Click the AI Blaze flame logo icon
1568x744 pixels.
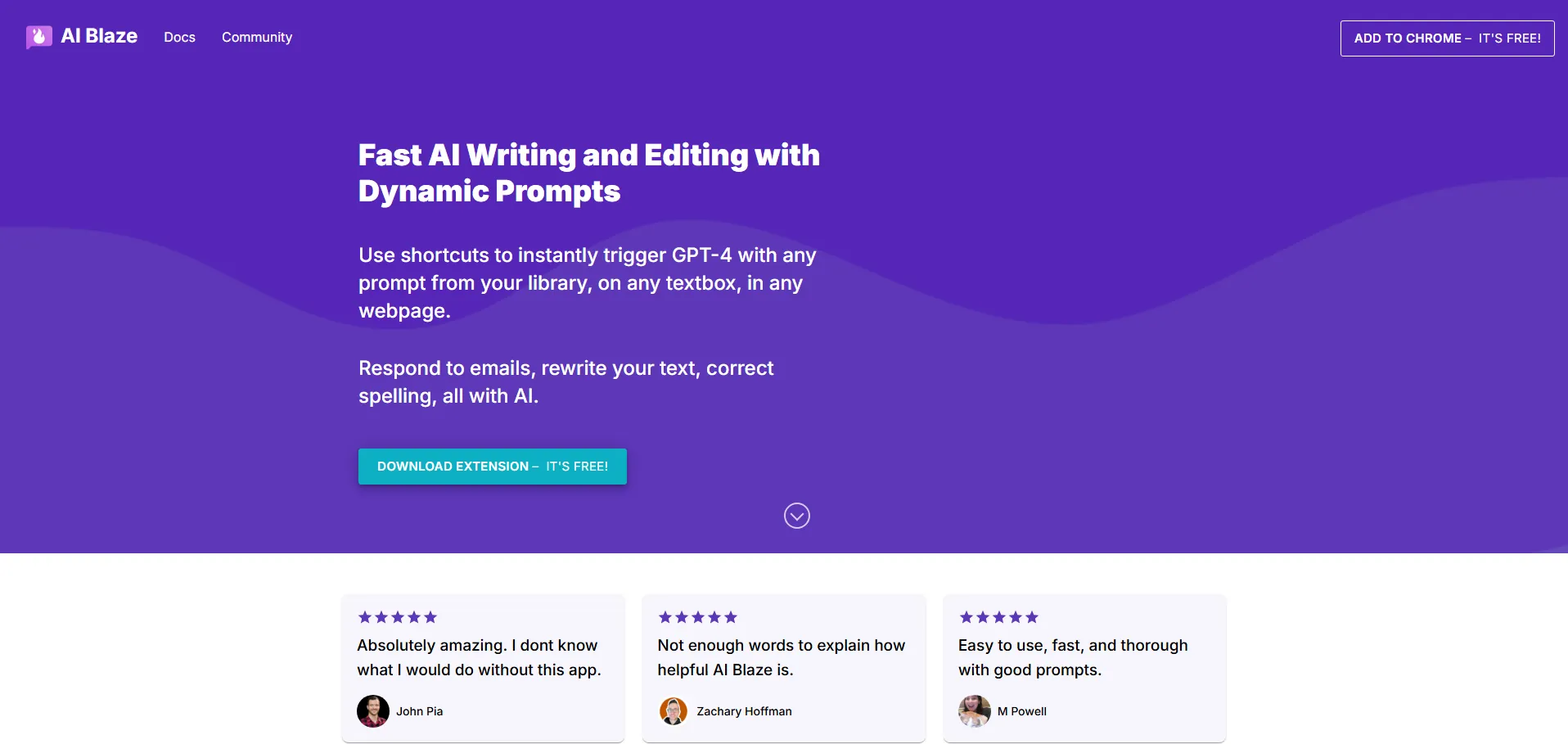click(x=38, y=37)
